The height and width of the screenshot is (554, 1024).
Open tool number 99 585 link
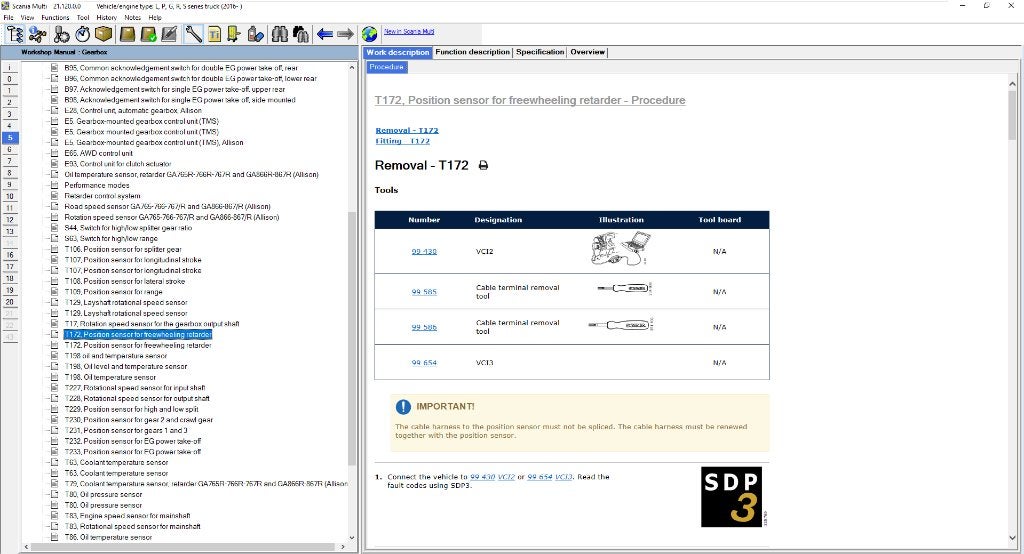coord(424,292)
